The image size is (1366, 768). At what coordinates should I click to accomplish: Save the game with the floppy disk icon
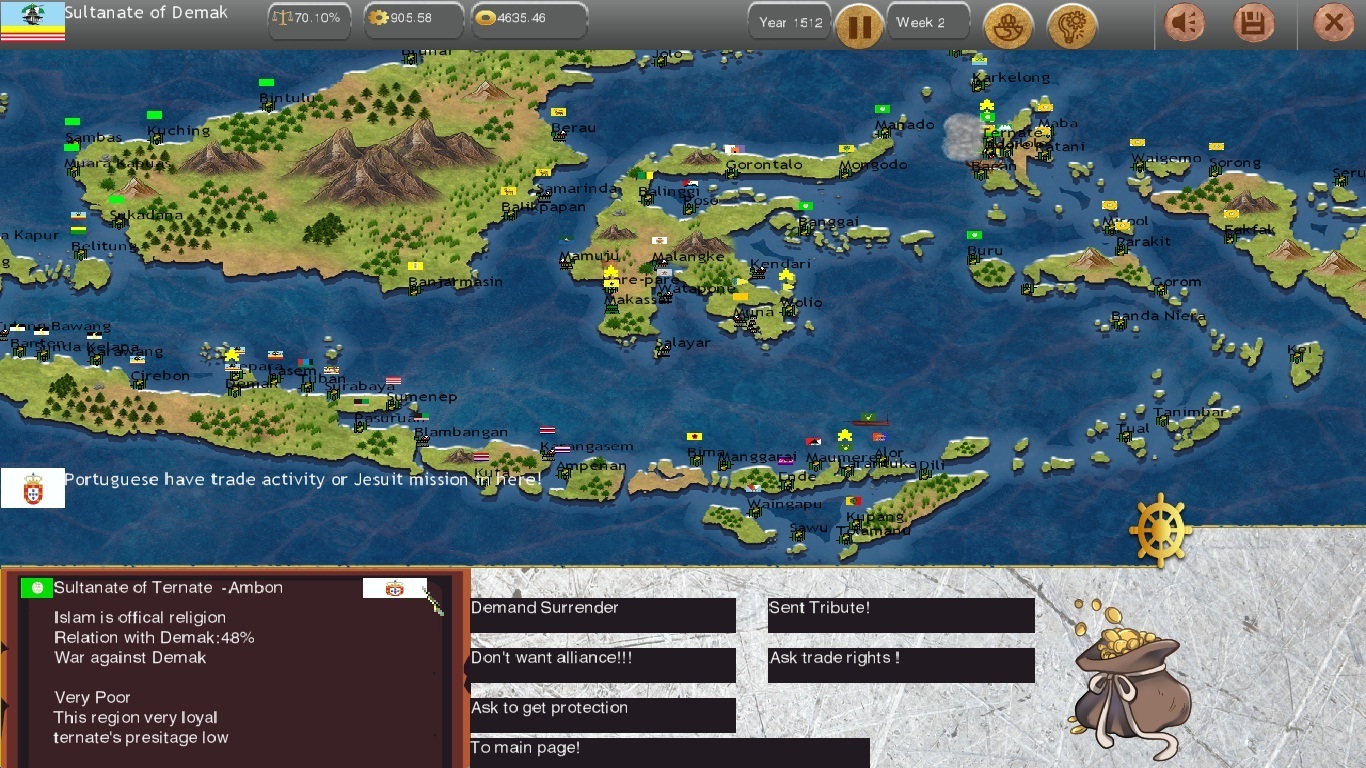pyautogui.click(x=1253, y=24)
